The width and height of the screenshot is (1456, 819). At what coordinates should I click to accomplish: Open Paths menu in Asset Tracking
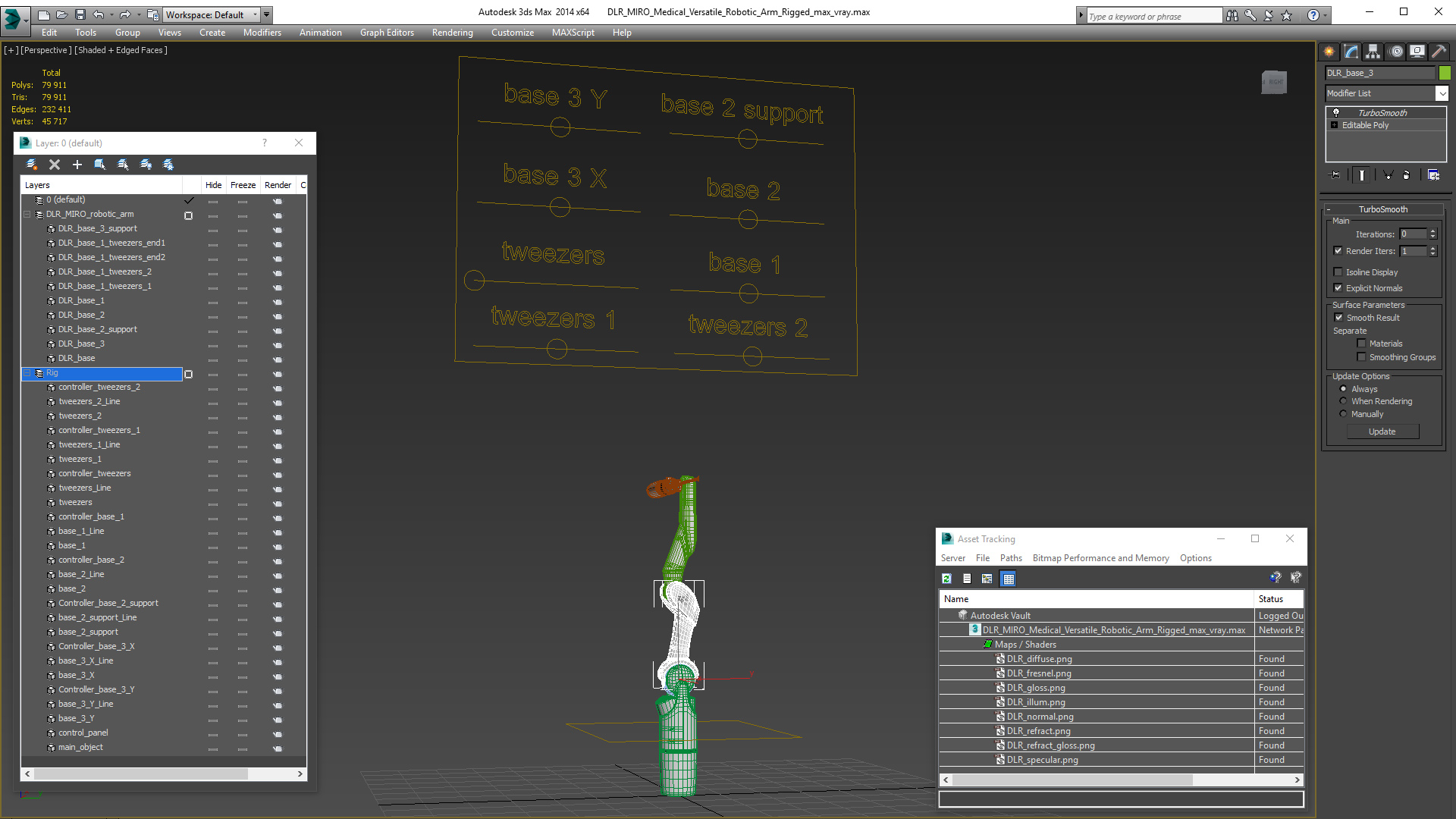1011,558
